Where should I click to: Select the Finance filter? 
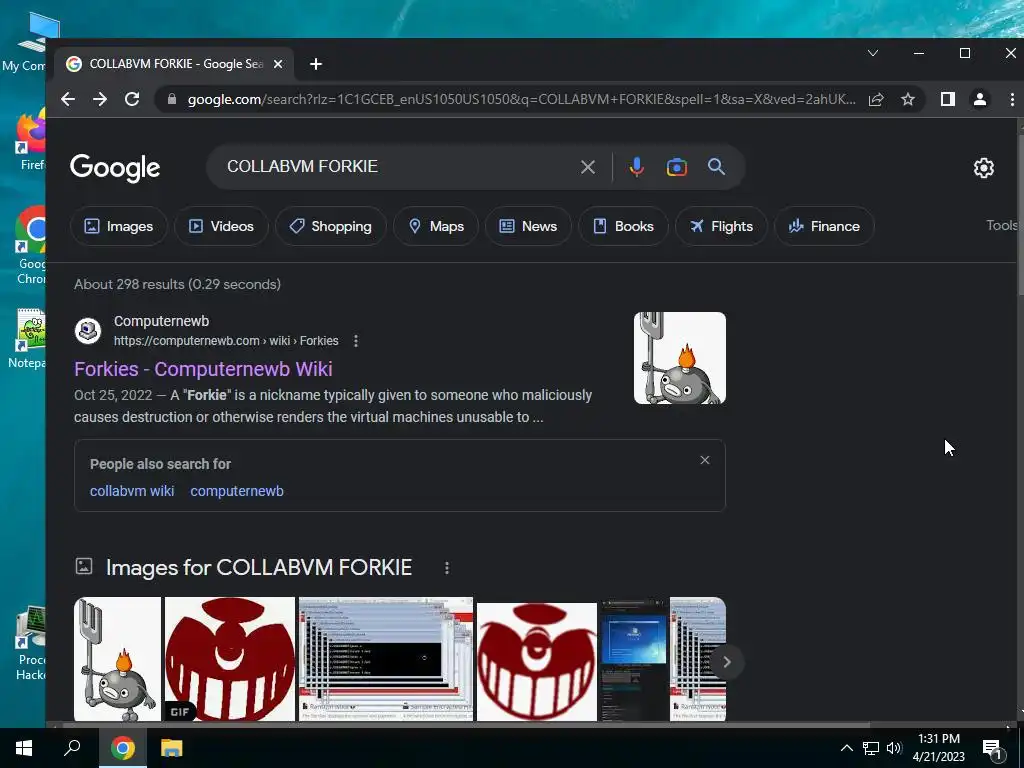click(824, 226)
